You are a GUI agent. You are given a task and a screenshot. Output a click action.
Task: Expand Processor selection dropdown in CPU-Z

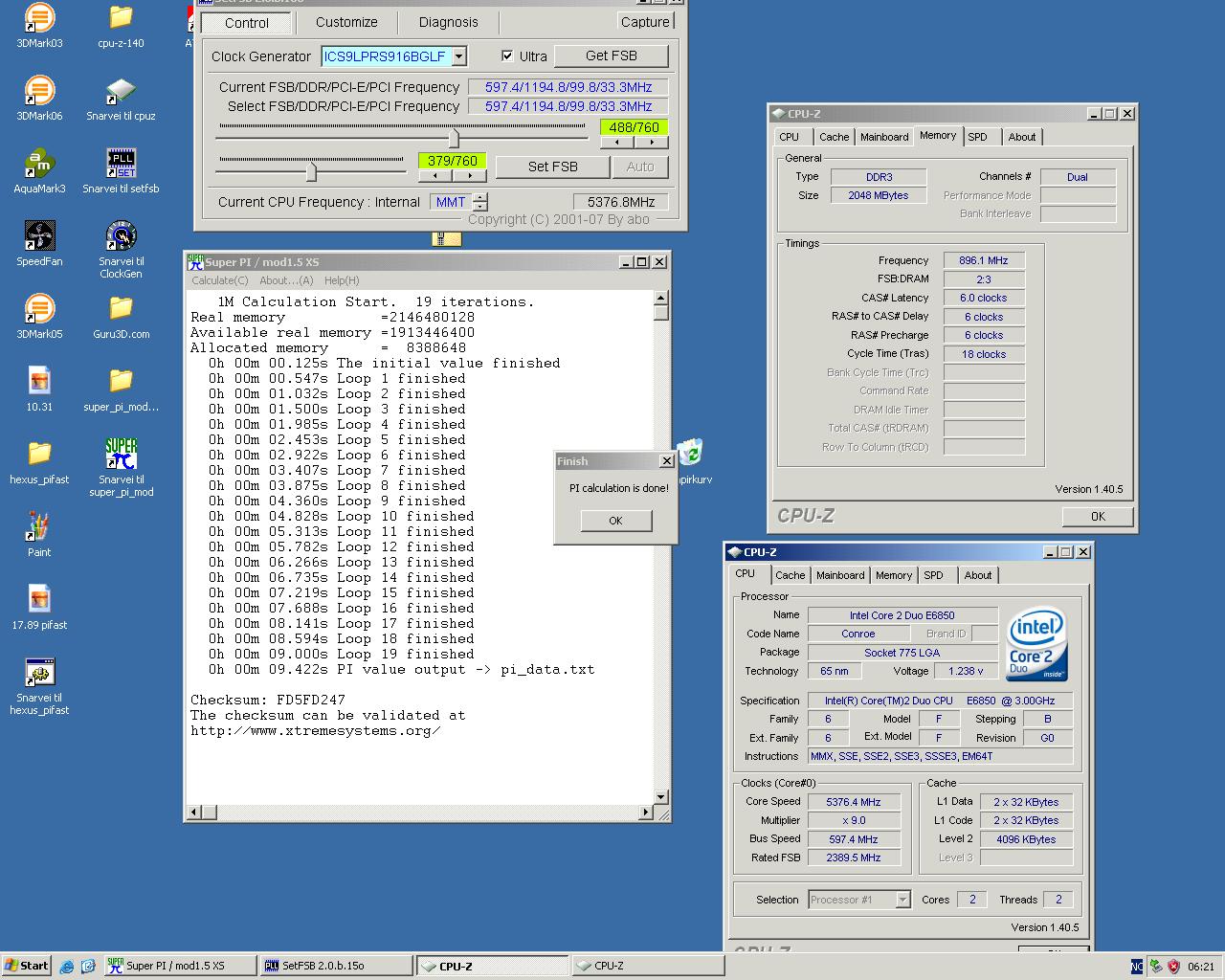(x=902, y=900)
